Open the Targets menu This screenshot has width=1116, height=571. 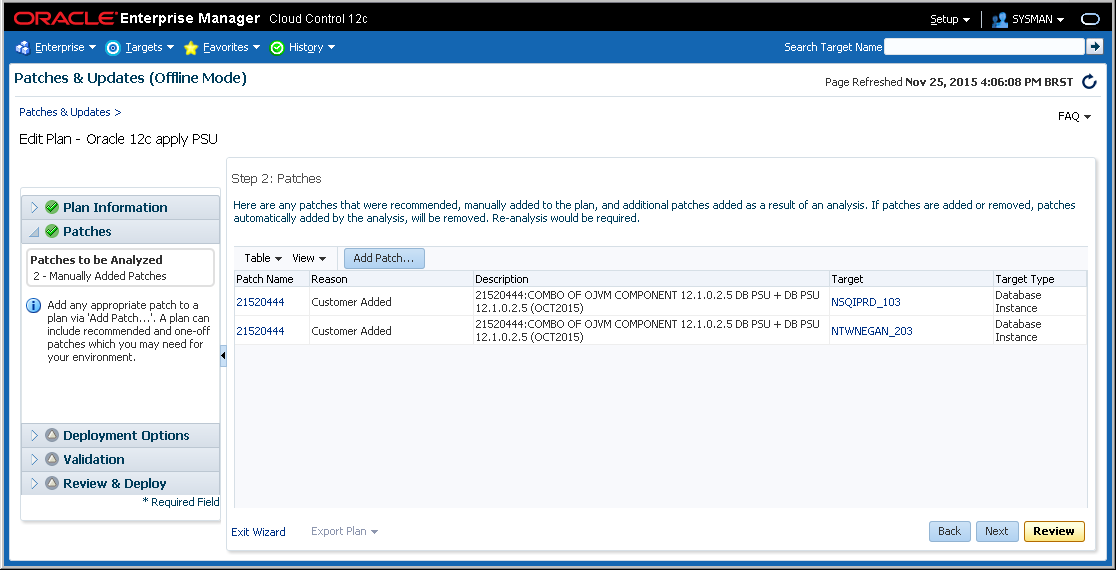point(149,47)
